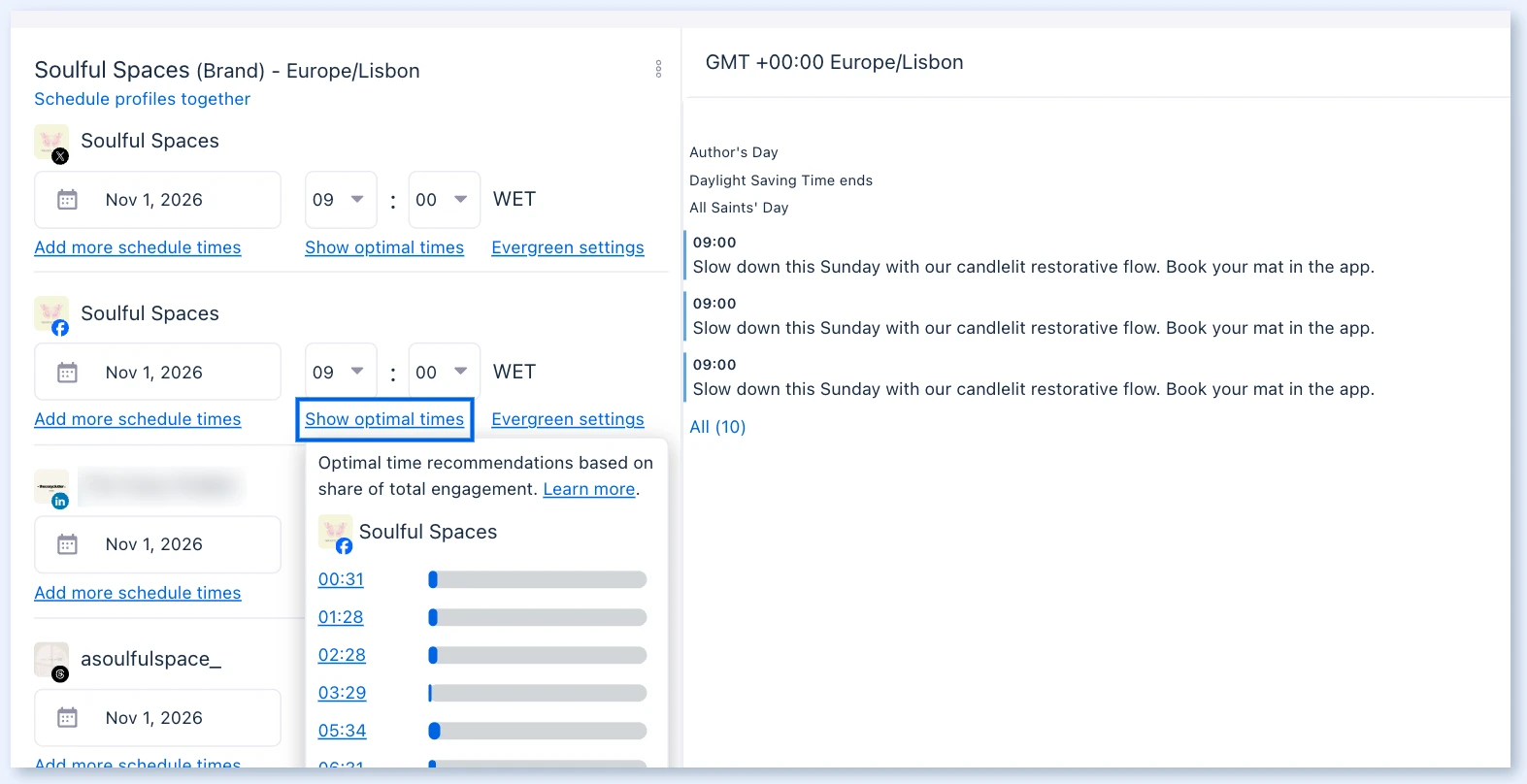1527x784 pixels.
Task: Click the Facebook Soulful Spaces profile avatar
Action: click(51, 315)
